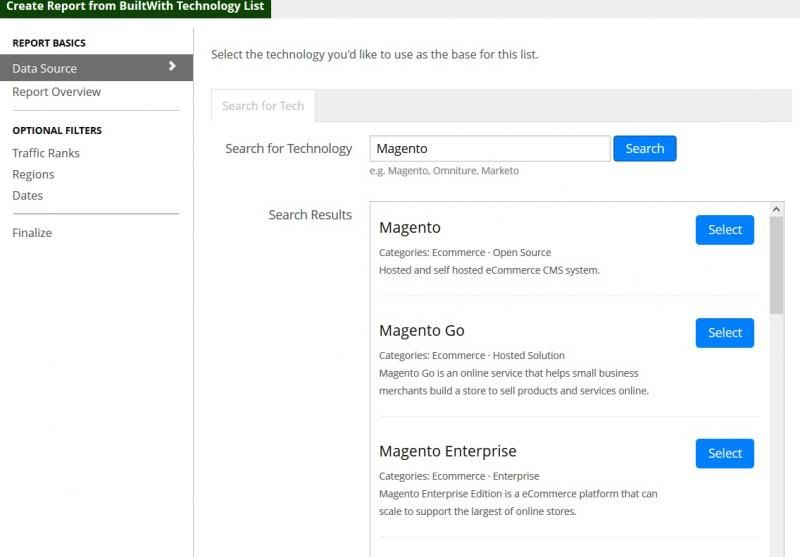Open the Data Source menu item
The width and height of the screenshot is (800, 557).
[x=96, y=68]
